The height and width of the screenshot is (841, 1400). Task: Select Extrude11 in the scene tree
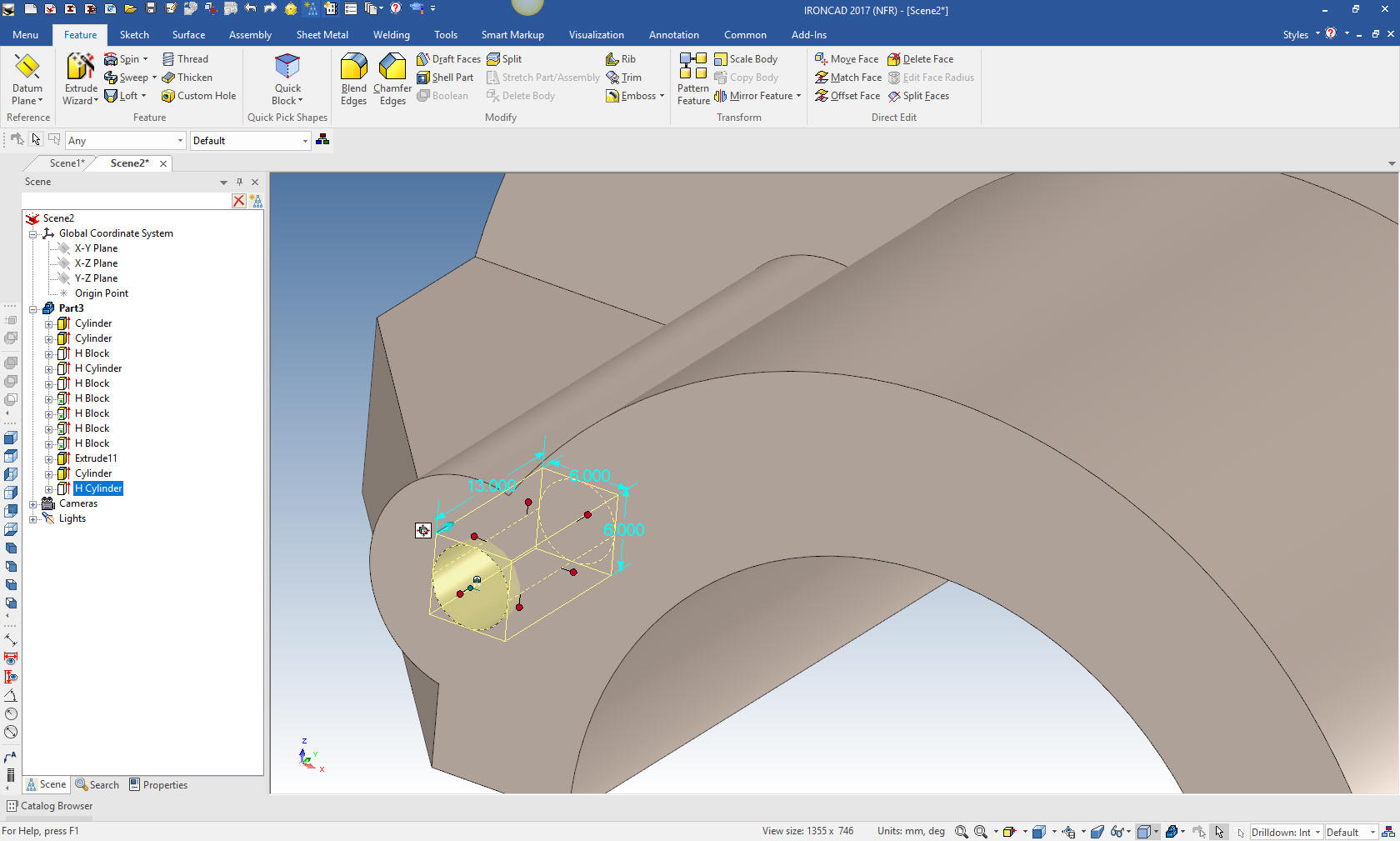tap(96, 458)
